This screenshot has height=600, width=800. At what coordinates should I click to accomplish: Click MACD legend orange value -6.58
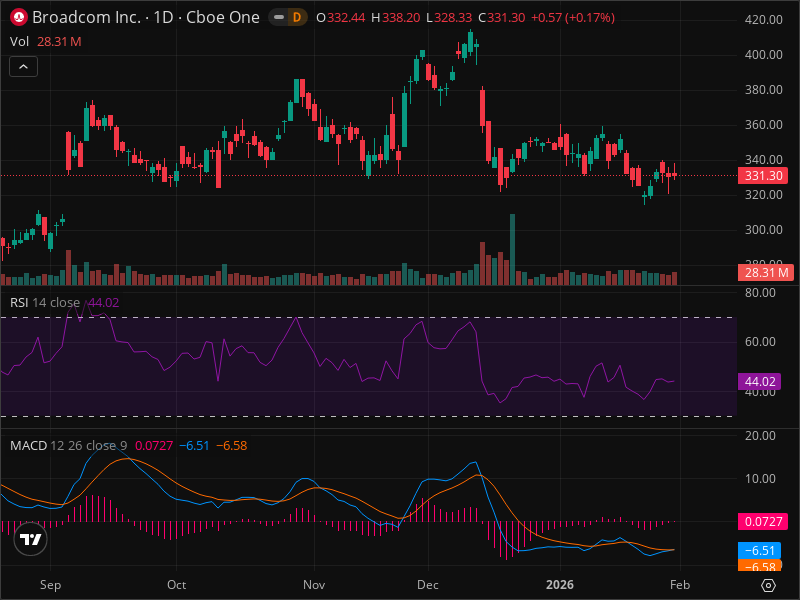[x=232, y=445]
